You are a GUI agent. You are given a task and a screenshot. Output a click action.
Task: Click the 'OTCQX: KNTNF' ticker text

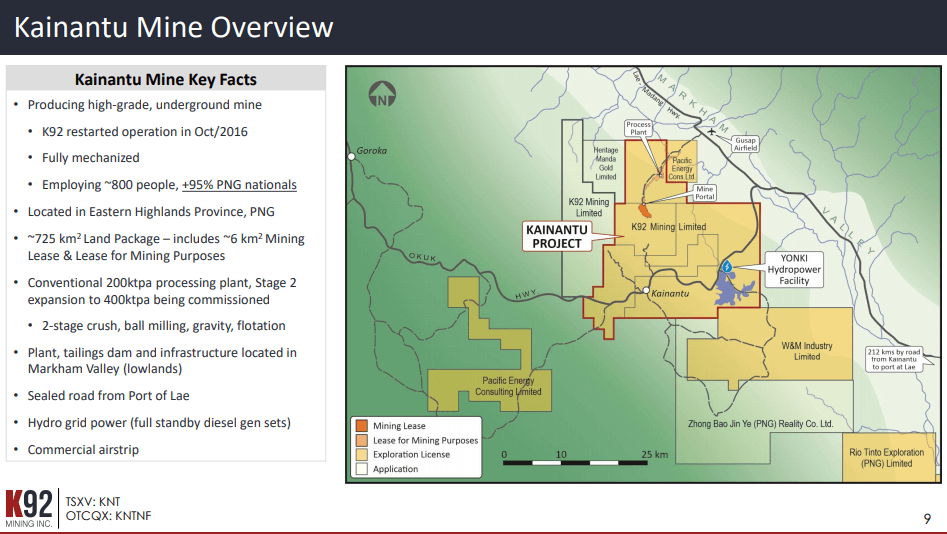[108, 516]
